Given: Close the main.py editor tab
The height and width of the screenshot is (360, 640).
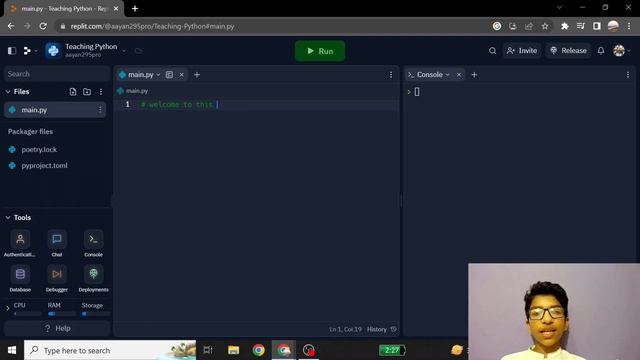Looking at the screenshot, I should (x=182, y=75).
